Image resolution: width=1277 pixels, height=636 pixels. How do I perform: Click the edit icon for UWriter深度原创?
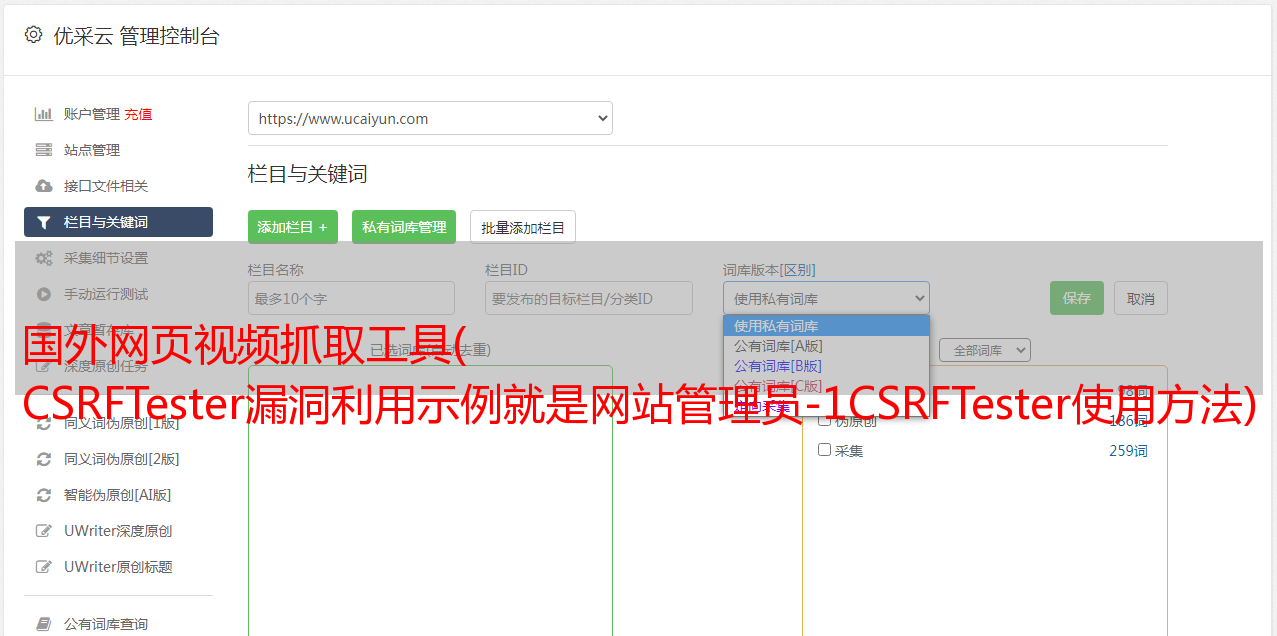pos(44,531)
